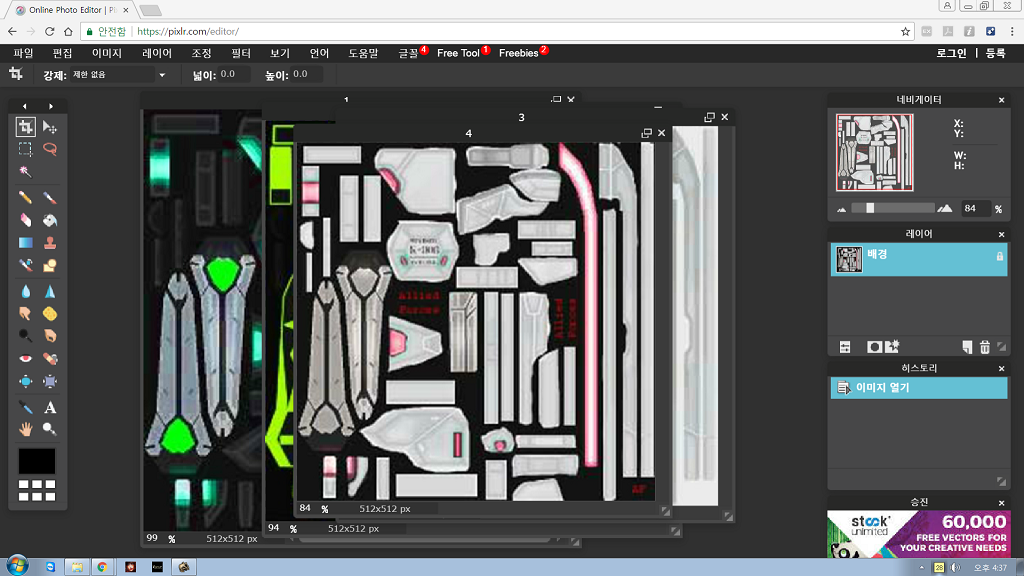Click the 로그인 login link

click(951, 53)
